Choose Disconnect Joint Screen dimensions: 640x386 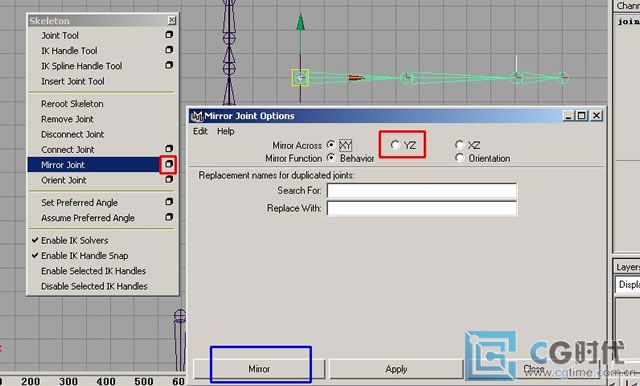(x=72, y=134)
